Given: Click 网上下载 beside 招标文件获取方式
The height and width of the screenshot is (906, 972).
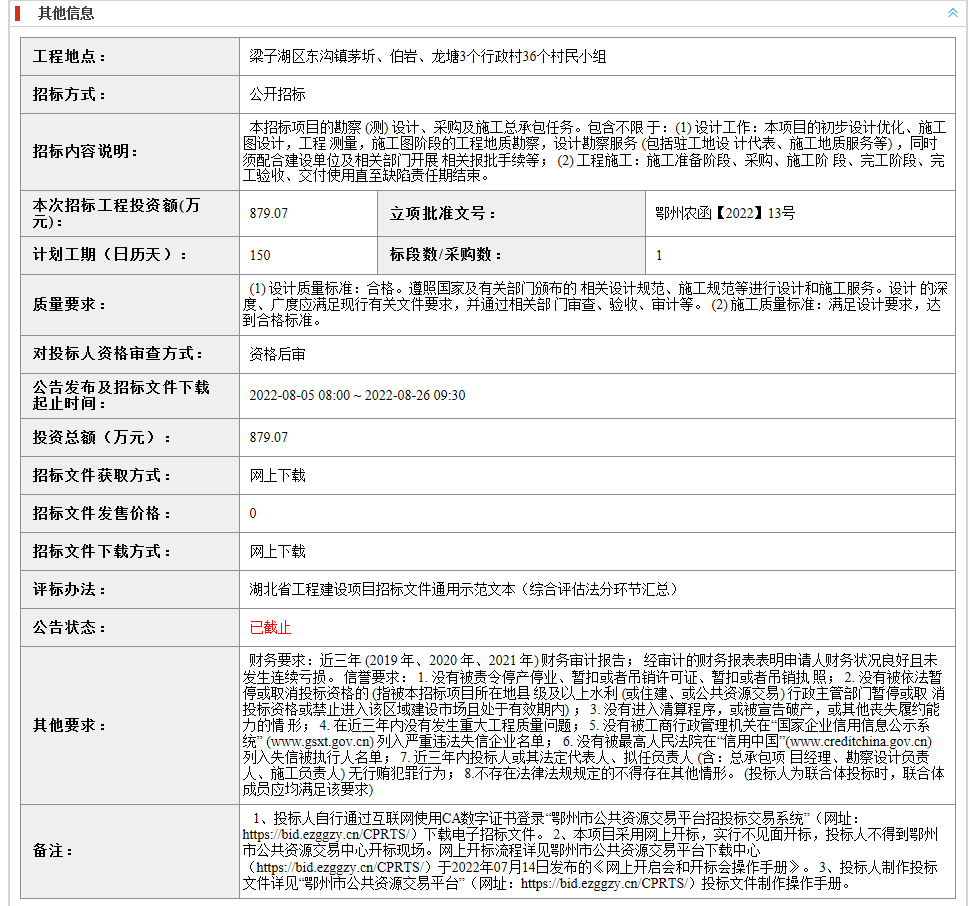Looking at the screenshot, I should point(277,476).
